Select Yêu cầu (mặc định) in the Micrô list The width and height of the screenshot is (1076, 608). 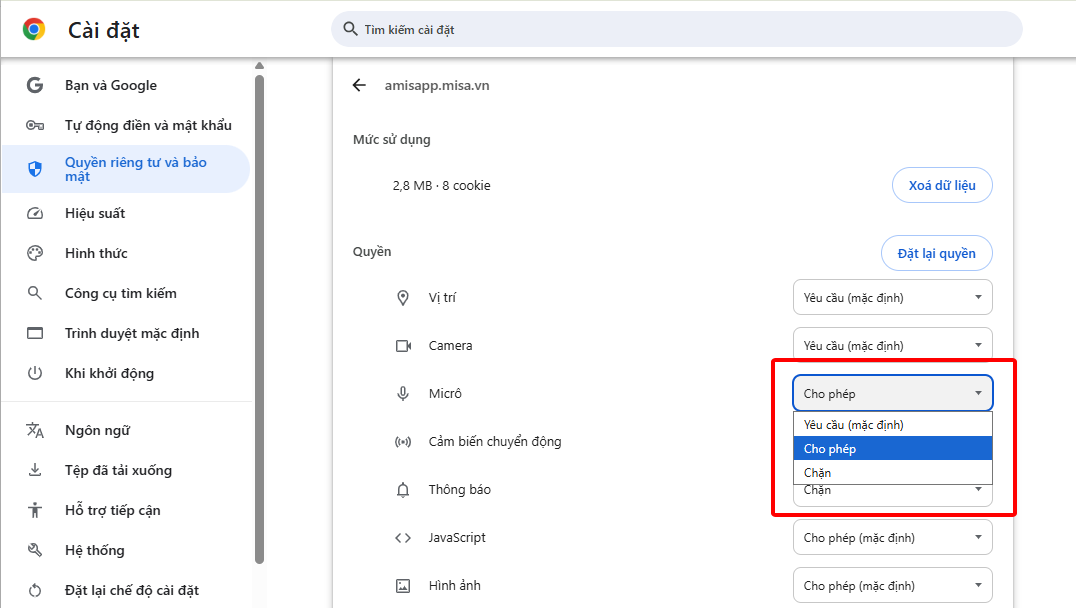coord(893,425)
